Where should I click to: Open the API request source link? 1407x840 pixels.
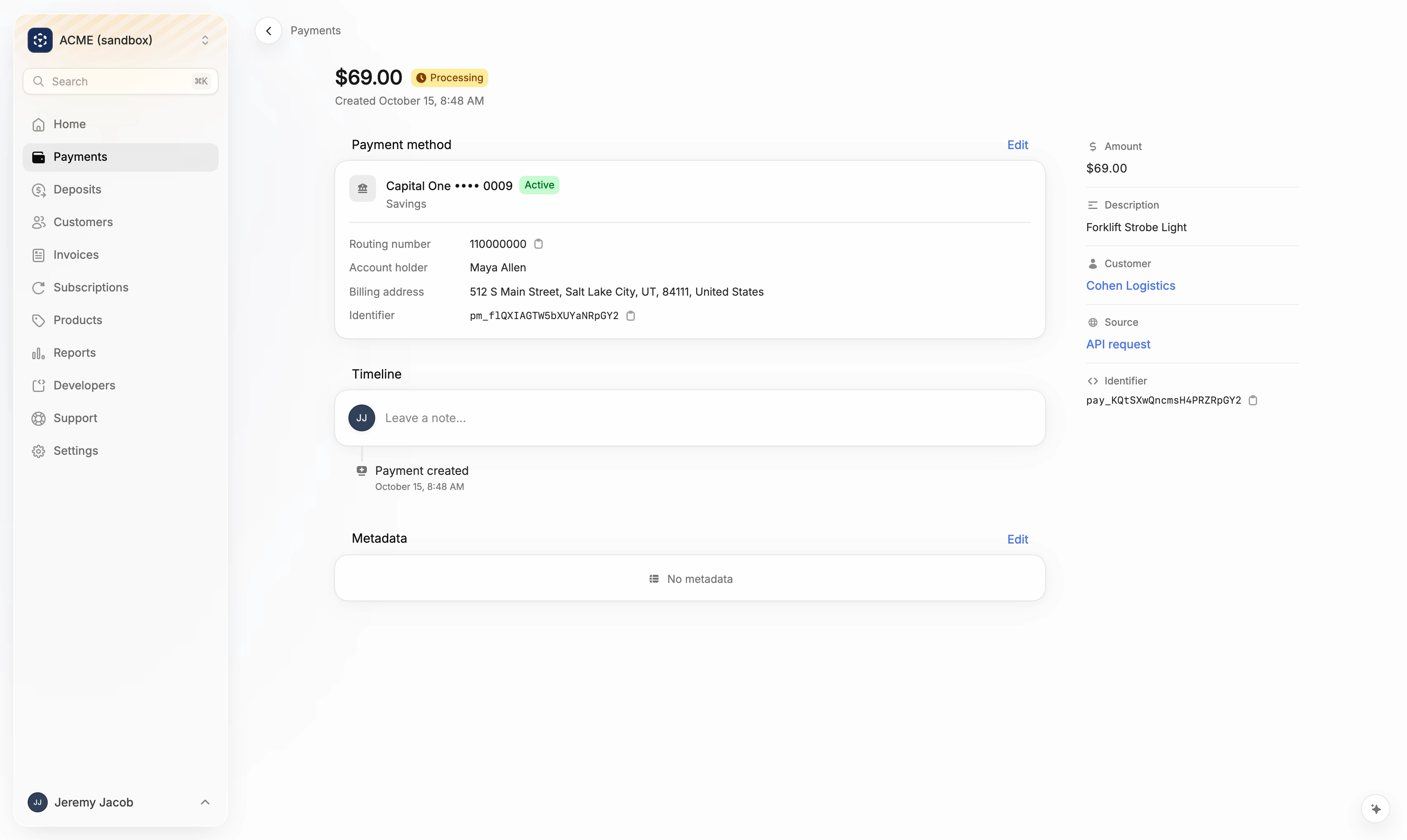pyautogui.click(x=1118, y=344)
